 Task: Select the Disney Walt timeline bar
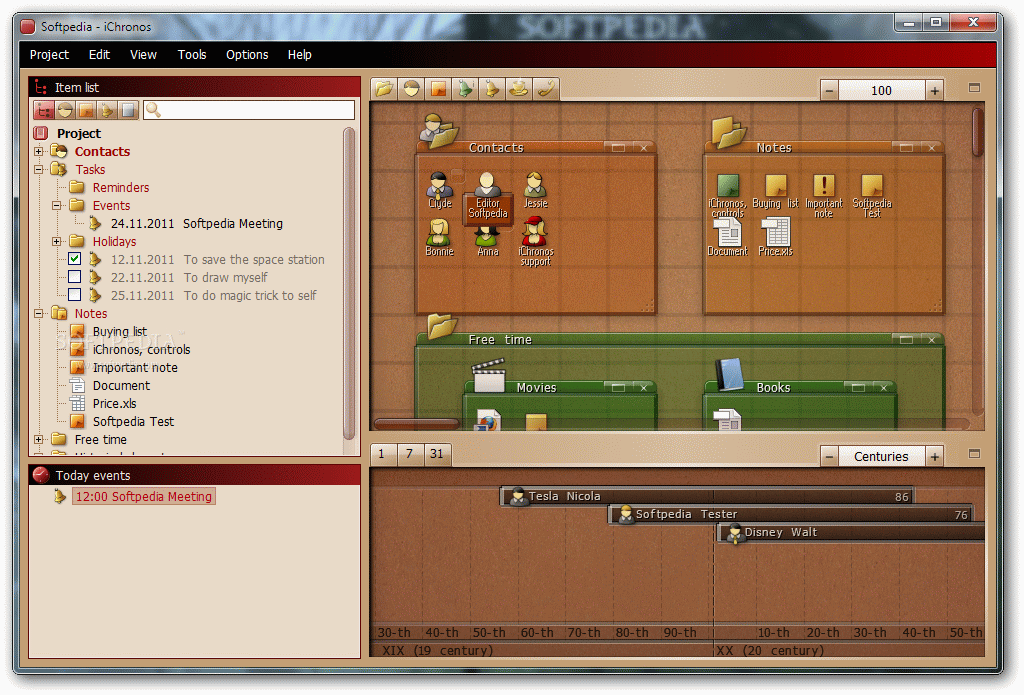[x=851, y=533]
